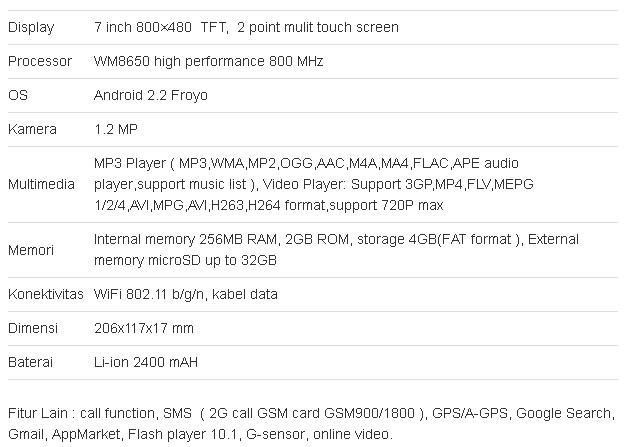This screenshot has width=640, height=447.
Task: Click the 206x117x17 mm value
Action: point(144,328)
